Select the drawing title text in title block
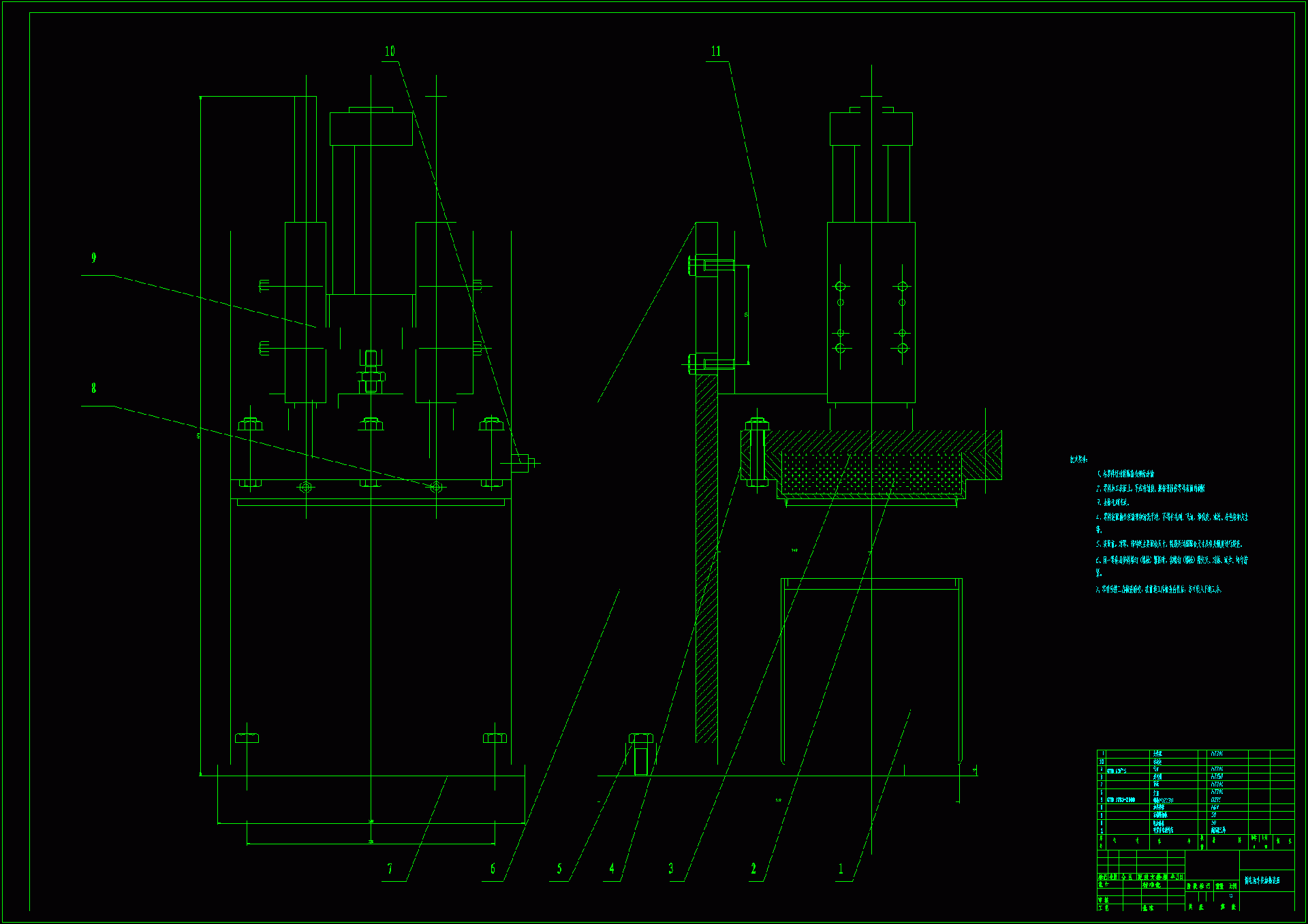 tap(1262, 880)
